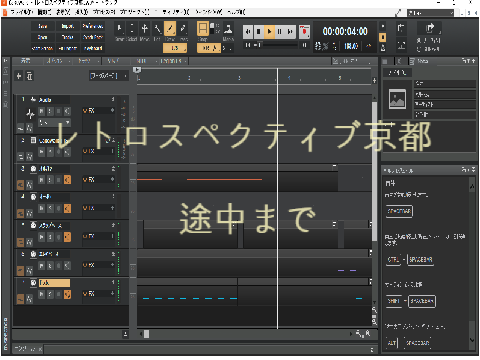
Task: Open the 挿入 menu
Action: click(x=82, y=12)
